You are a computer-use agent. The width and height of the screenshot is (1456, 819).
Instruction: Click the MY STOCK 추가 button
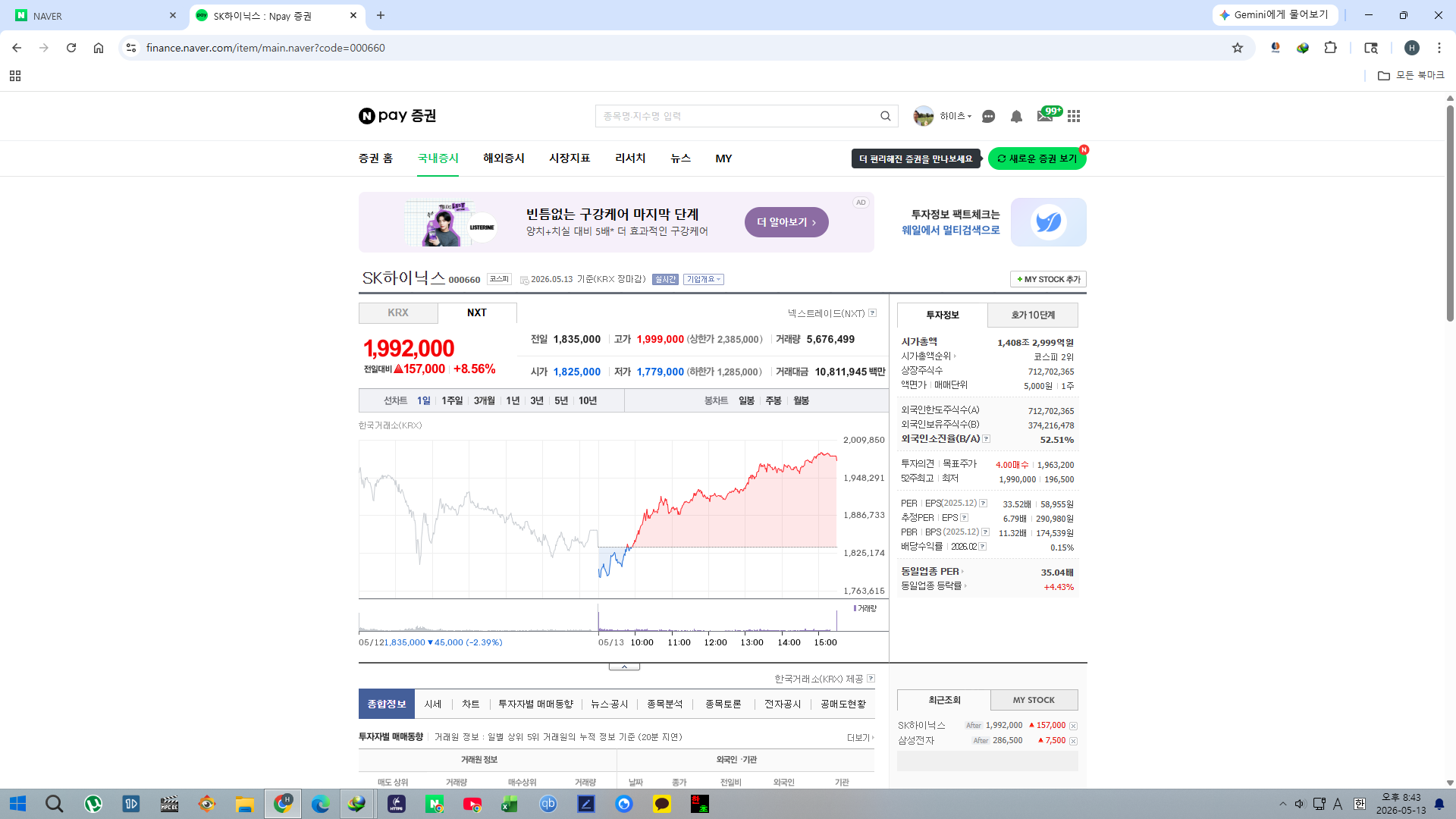tap(1048, 279)
